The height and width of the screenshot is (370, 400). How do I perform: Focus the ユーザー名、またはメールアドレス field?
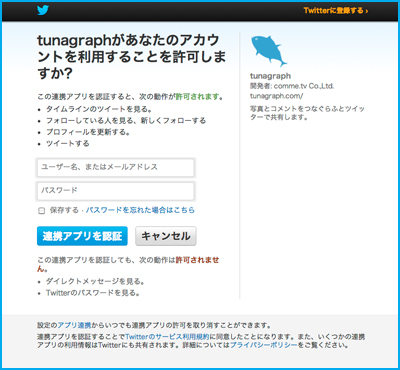tap(115, 167)
